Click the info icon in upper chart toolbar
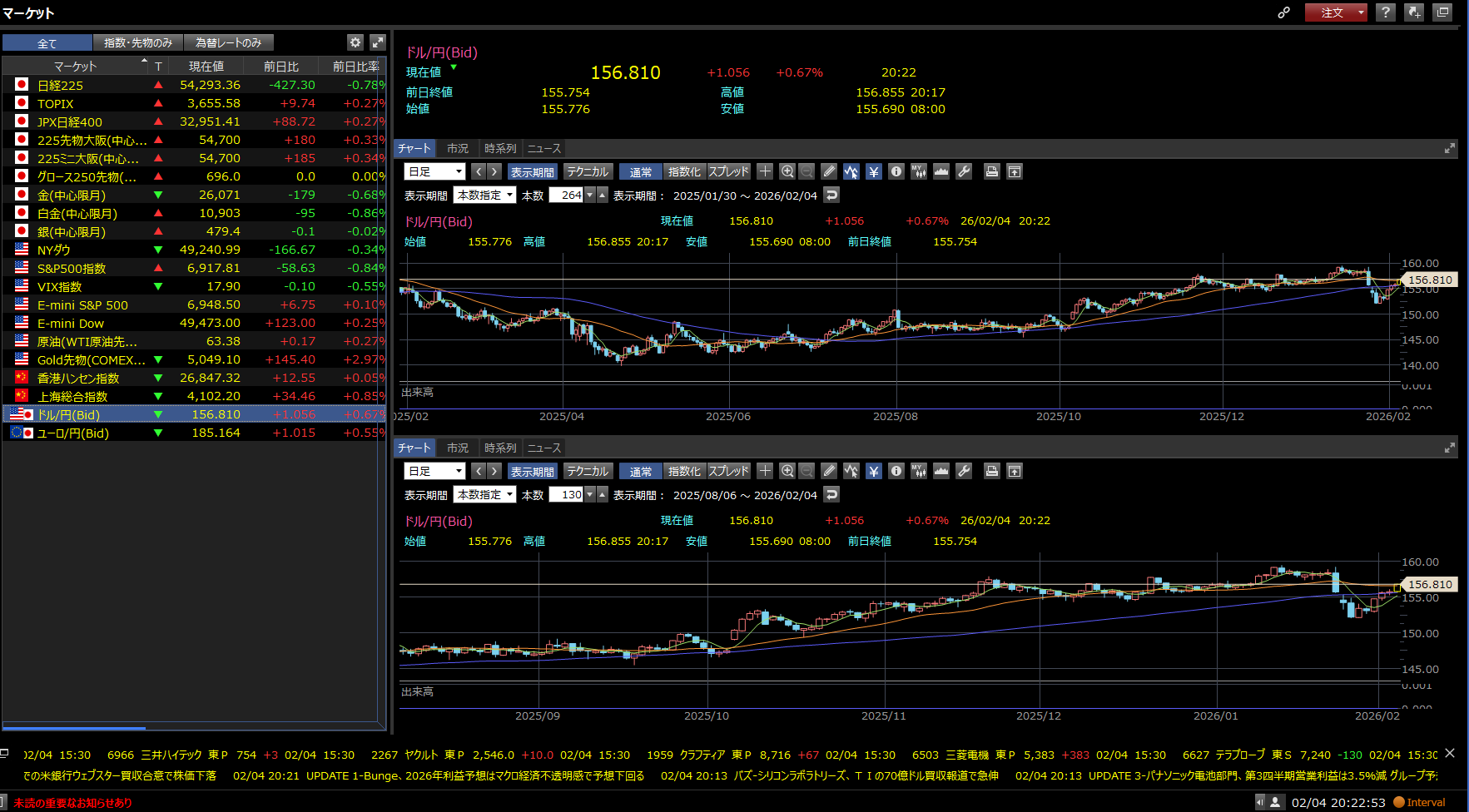Viewport: 1469px width, 812px height. (896, 171)
